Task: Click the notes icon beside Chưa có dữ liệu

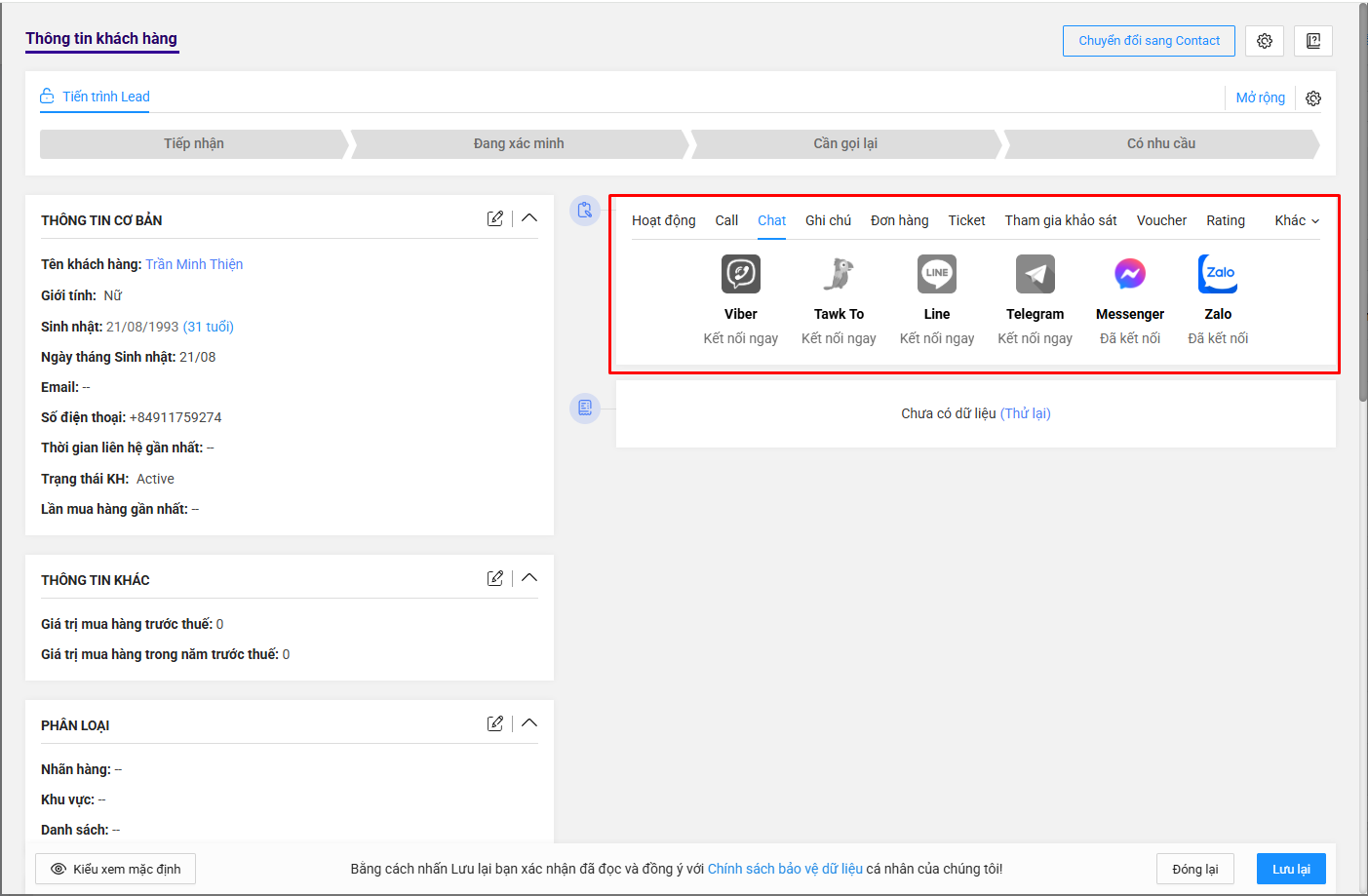Action: pos(585,408)
